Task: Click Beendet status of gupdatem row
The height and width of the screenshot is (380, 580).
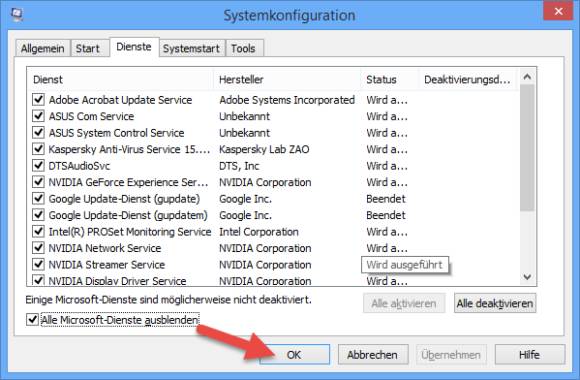Action: pyautogui.click(x=386, y=215)
